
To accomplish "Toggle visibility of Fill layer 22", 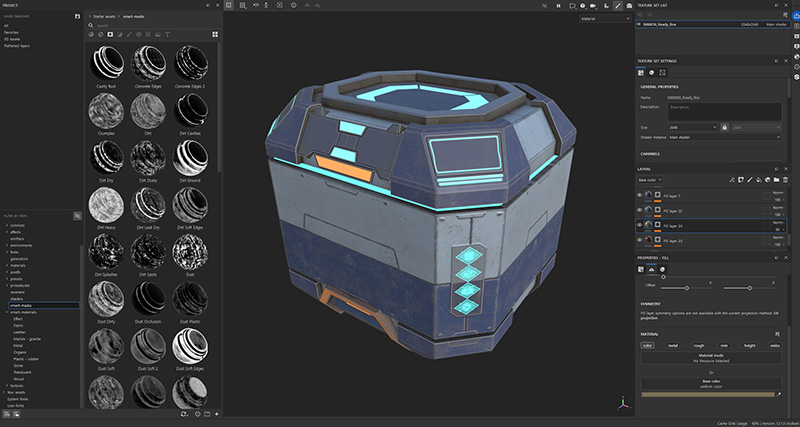I will click(639, 210).
